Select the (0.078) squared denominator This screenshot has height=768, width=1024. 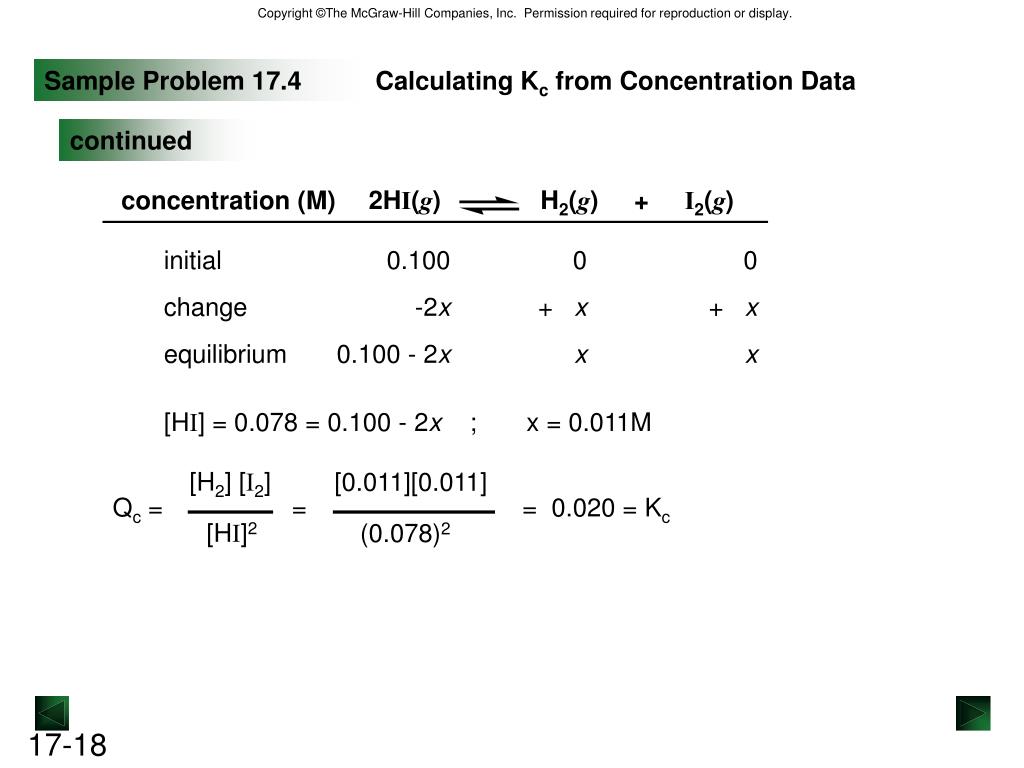[405, 533]
